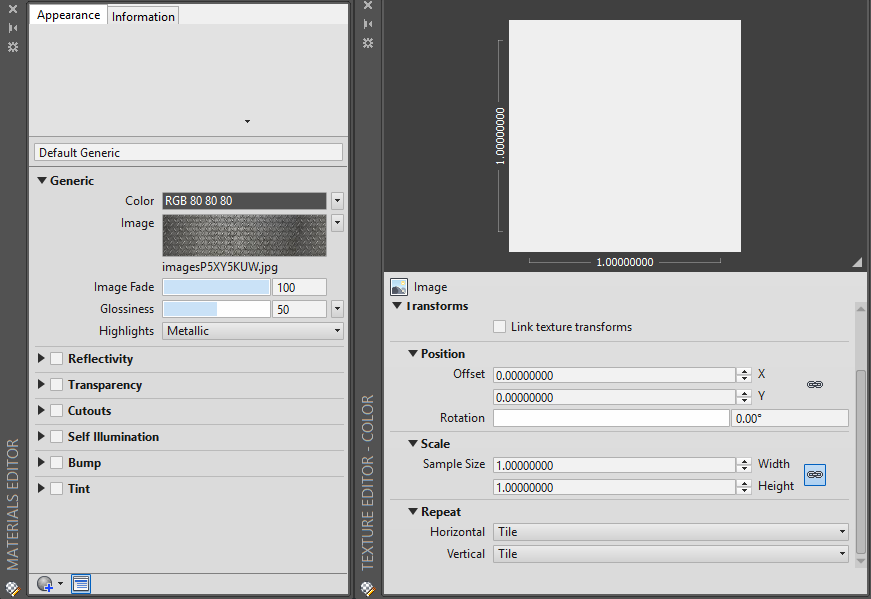Screen dimensions: 871x599
Task: Open the Highlights dropdown showing Metallic
Action: tap(338, 330)
